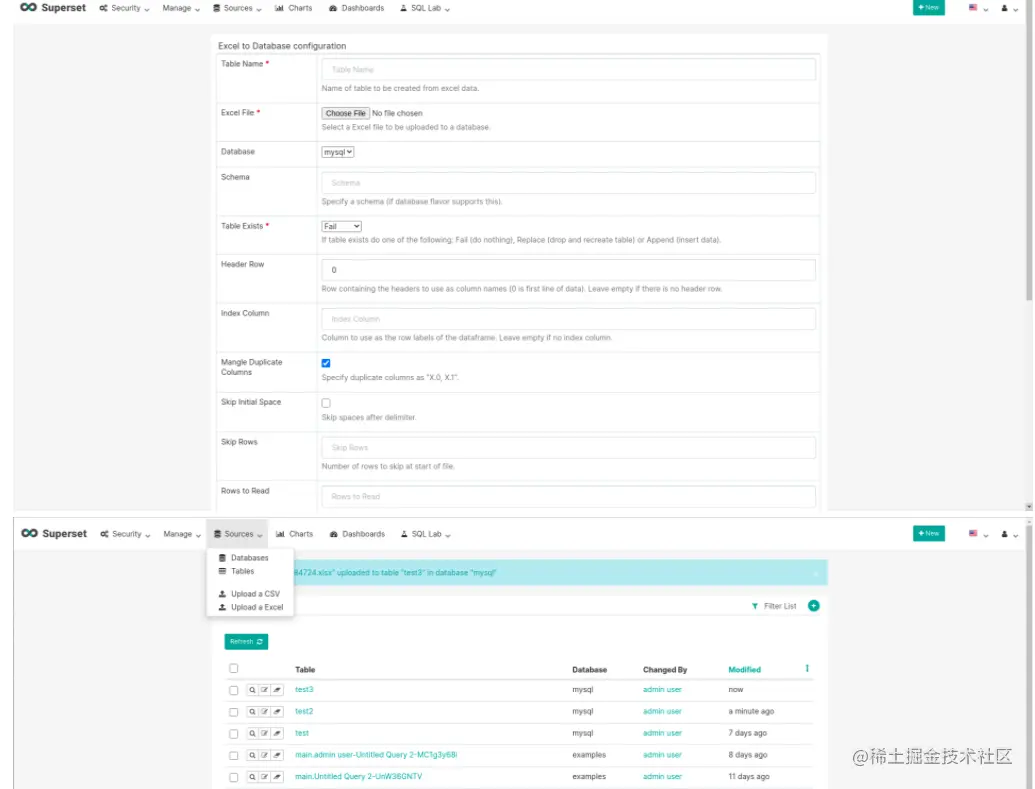Click the delete icon for main.admin user-Untitled Query row
Screen dimensions: 1035x789
277,755
